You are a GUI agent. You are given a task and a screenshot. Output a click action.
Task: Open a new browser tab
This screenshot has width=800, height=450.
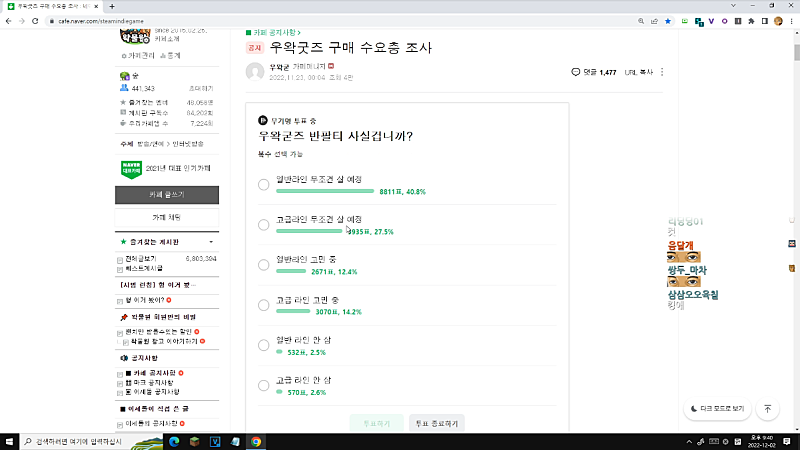112,7
